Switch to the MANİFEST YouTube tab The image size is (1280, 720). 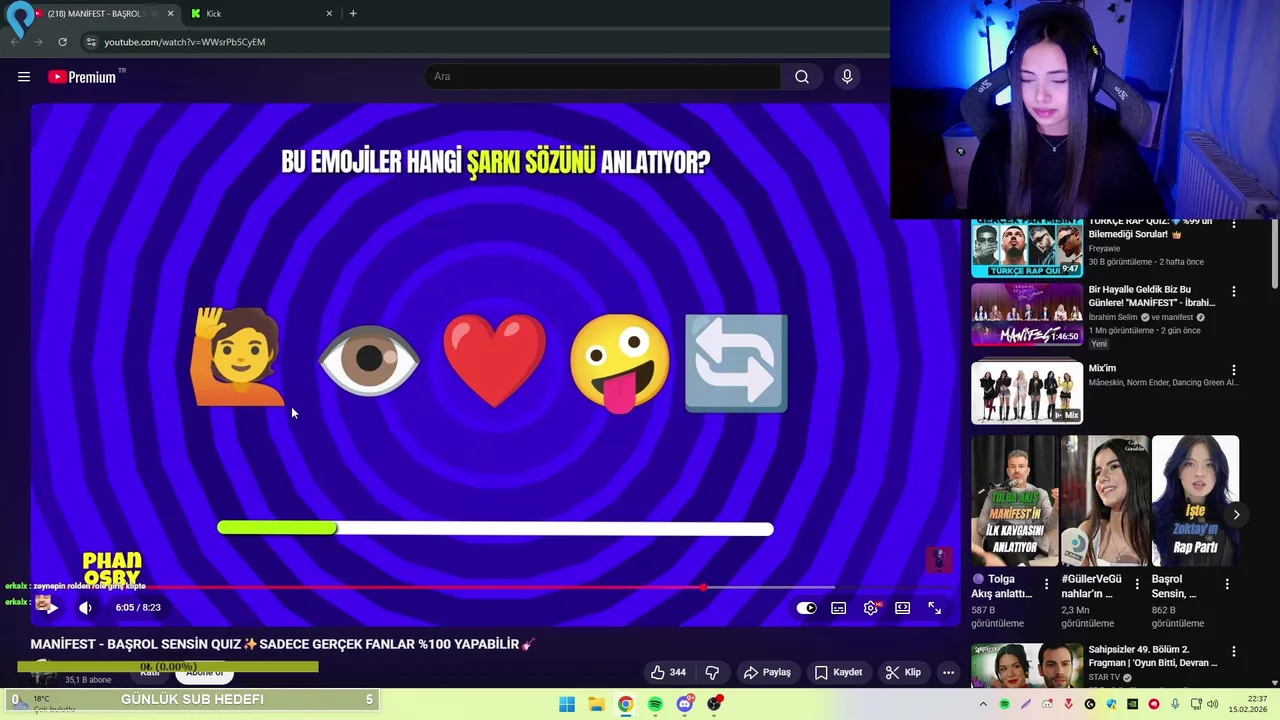[x=96, y=13]
